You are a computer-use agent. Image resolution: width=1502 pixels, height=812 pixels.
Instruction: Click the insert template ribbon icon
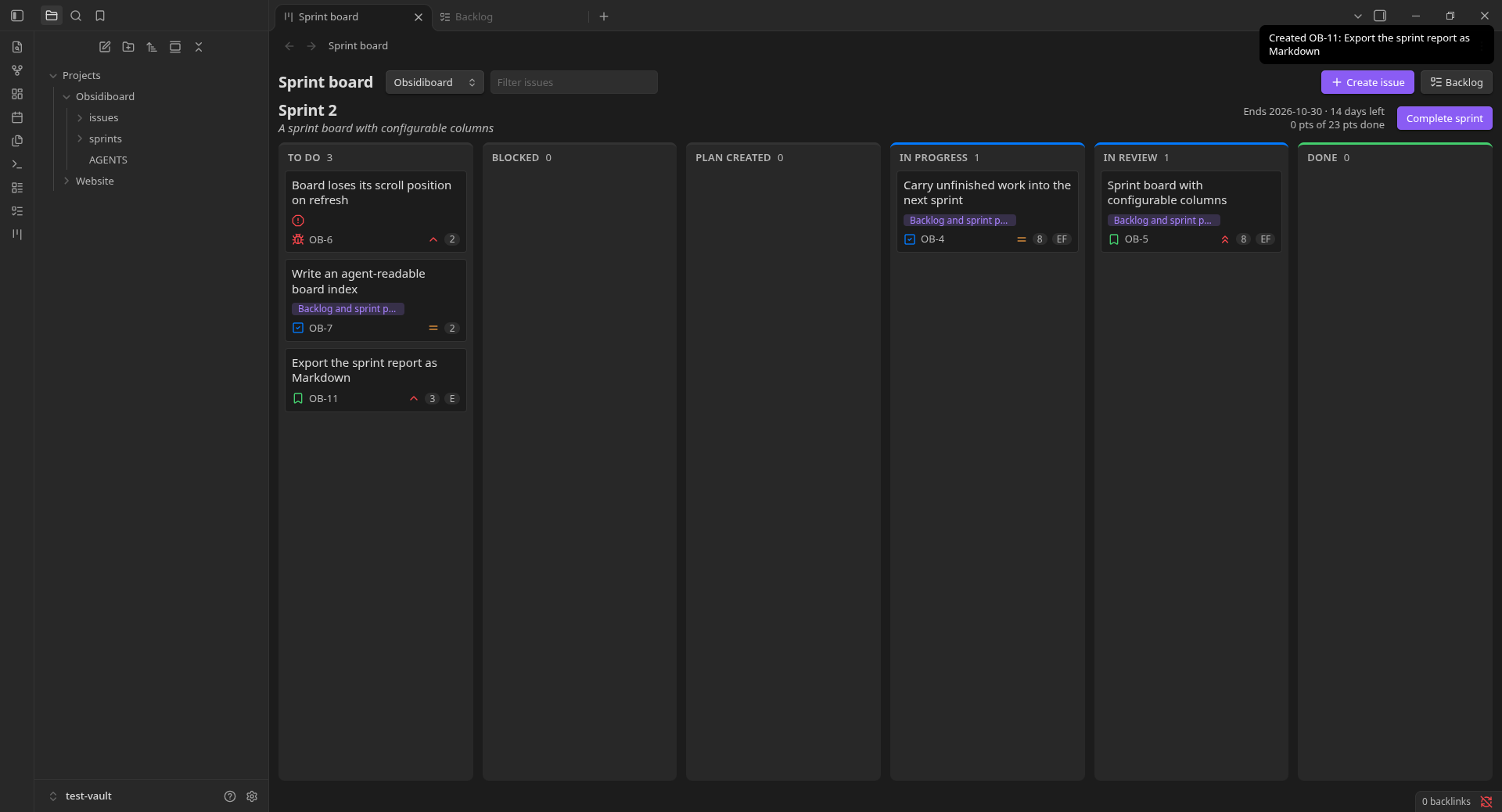click(17, 141)
